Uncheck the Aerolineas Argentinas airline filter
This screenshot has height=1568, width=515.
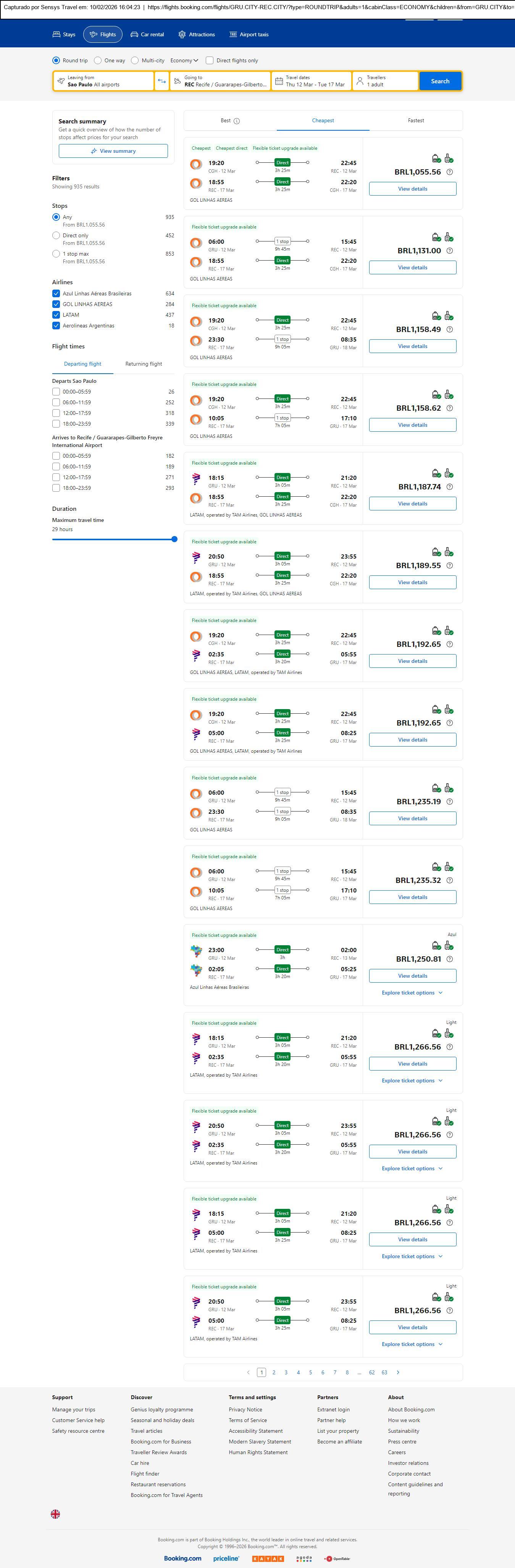pos(56,326)
